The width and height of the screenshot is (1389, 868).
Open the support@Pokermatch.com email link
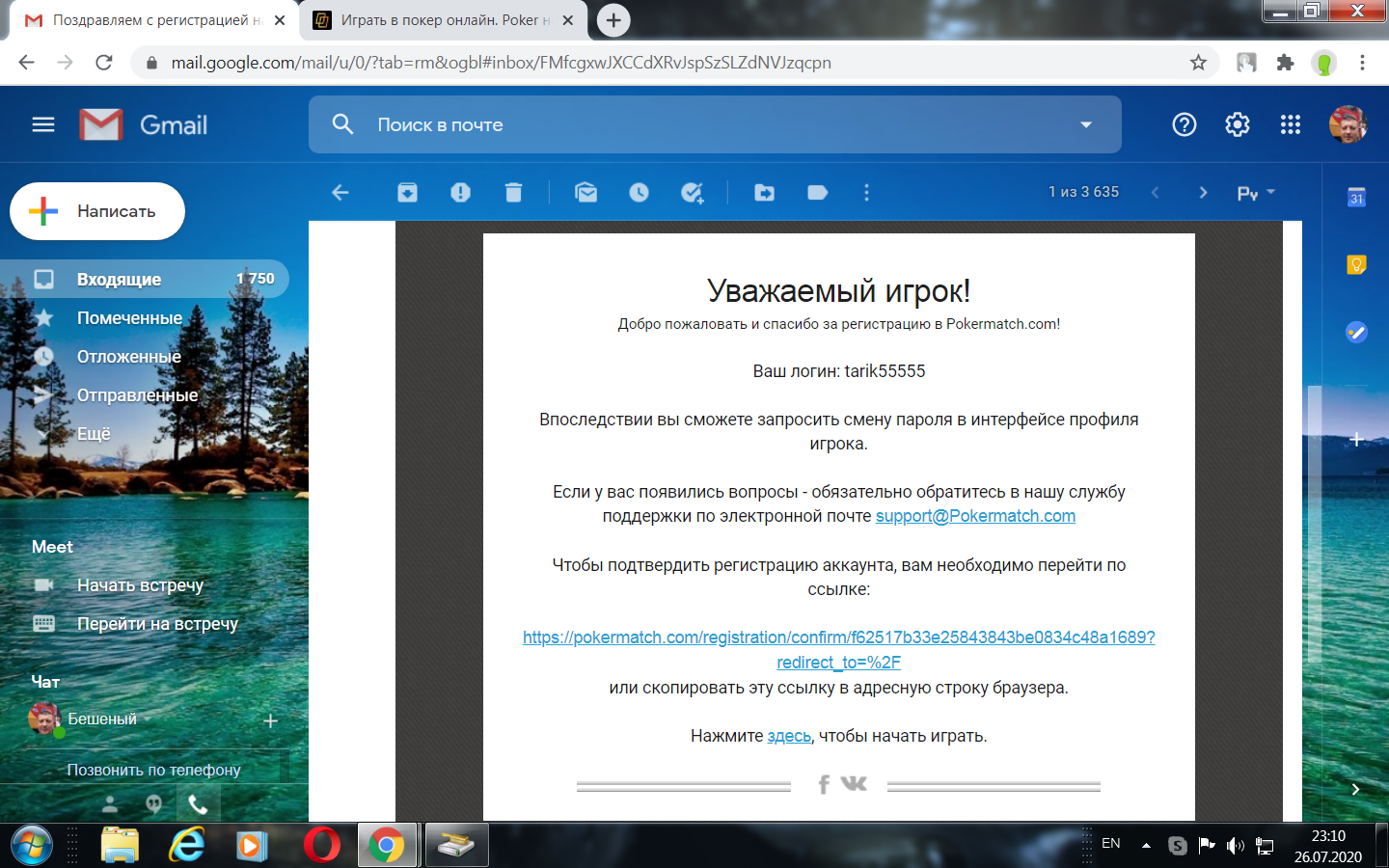click(x=975, y=516)
